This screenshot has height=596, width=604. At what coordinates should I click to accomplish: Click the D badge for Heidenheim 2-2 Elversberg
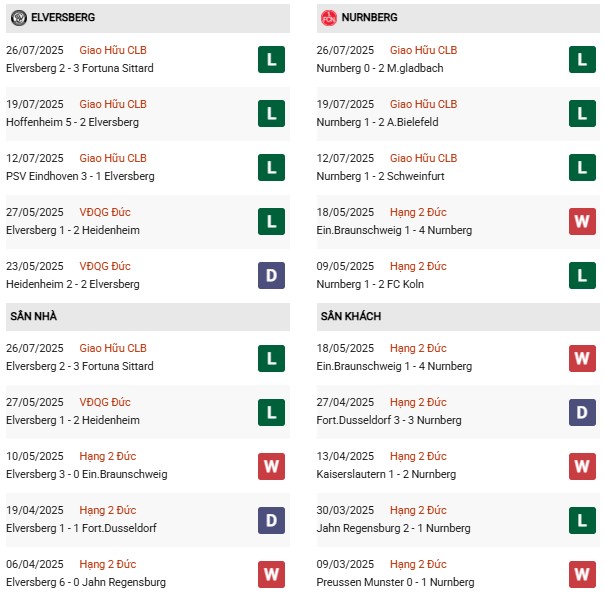[x=272, y=275]
